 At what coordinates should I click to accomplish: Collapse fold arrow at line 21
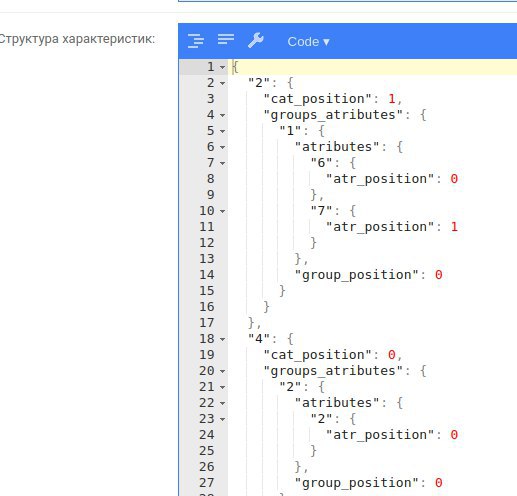222,387
